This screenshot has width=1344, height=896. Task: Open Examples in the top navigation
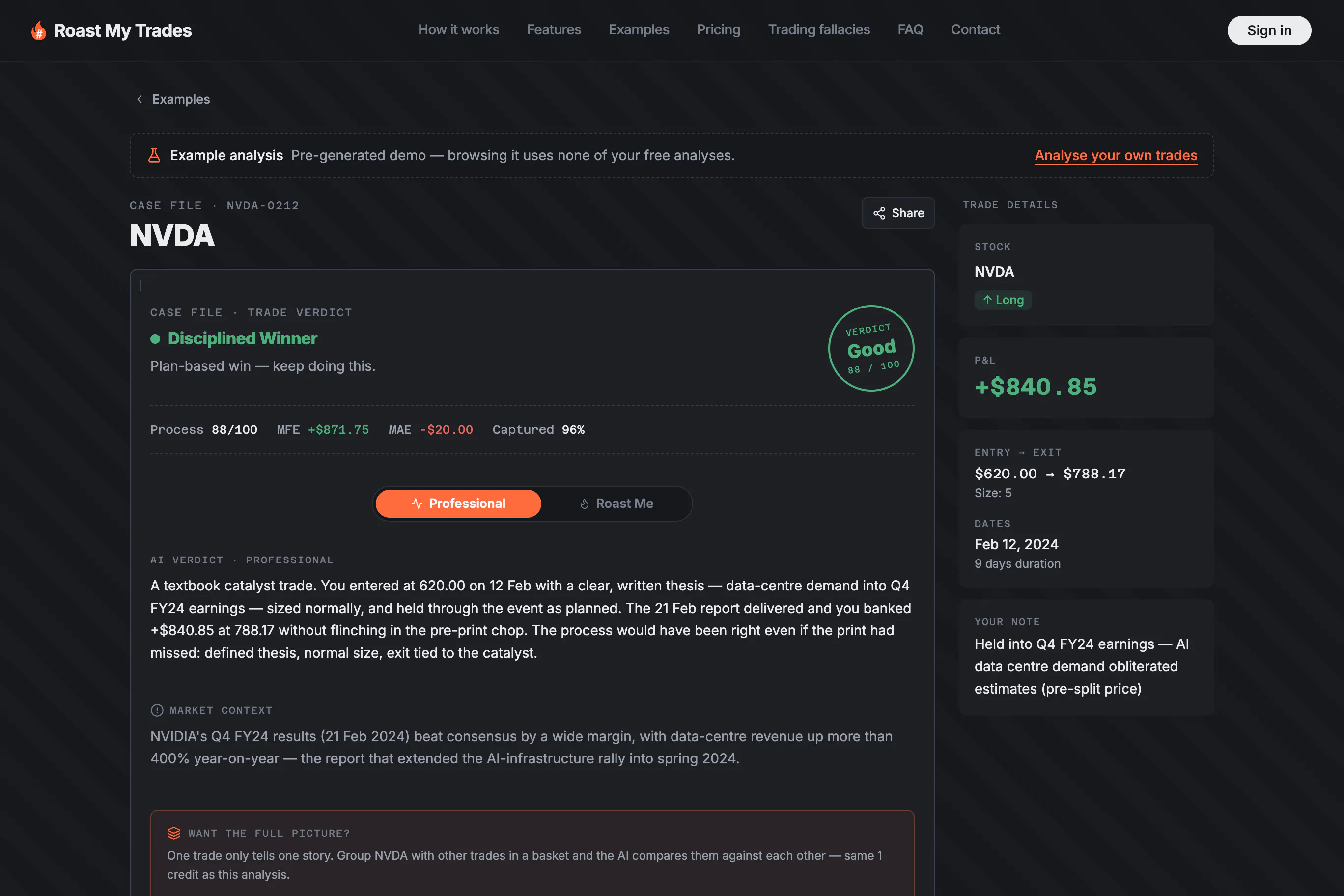point(638,29)
